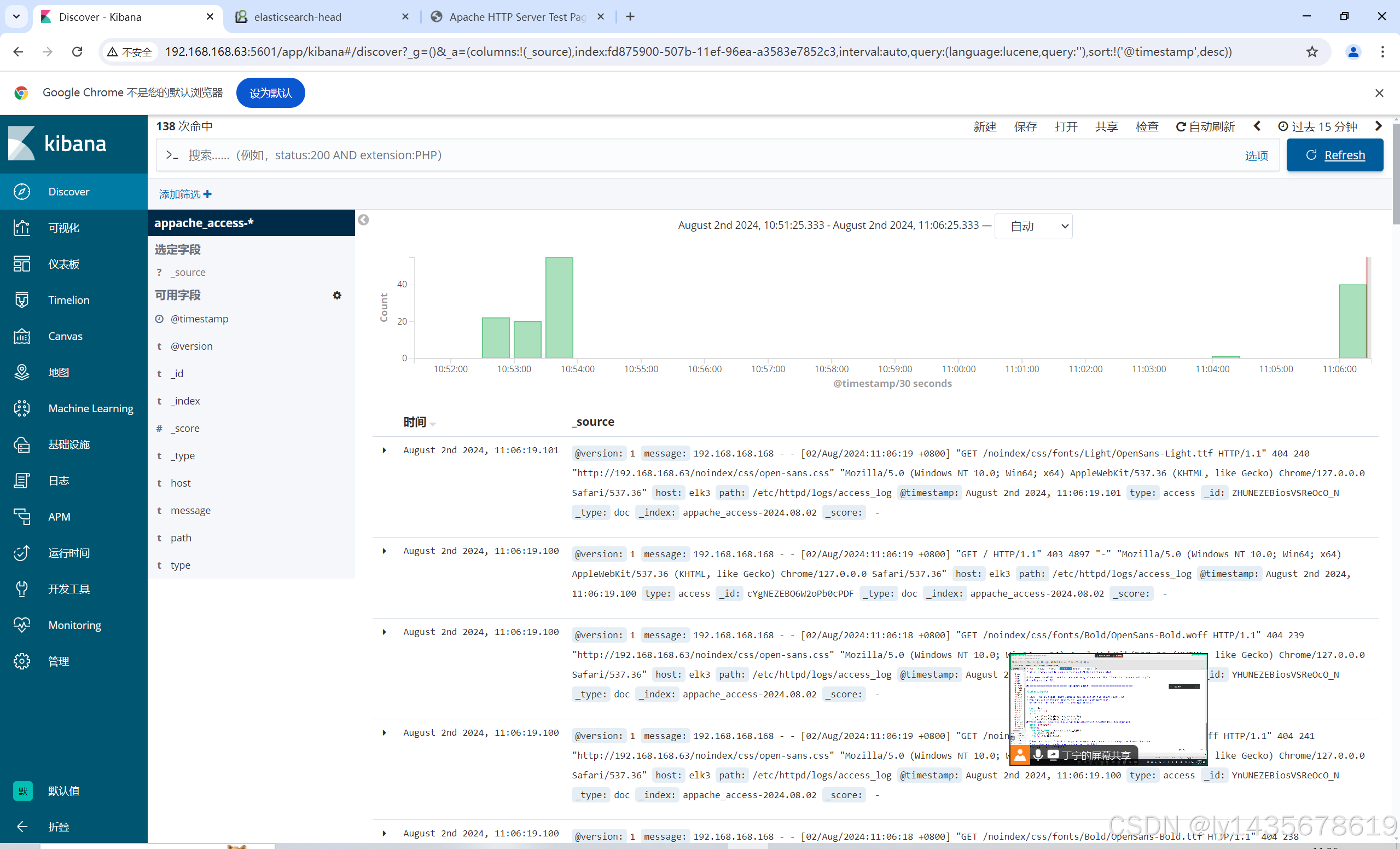
Task: Switch to the elasticsearch-head browser tab
Action: (x=297, y=17)
